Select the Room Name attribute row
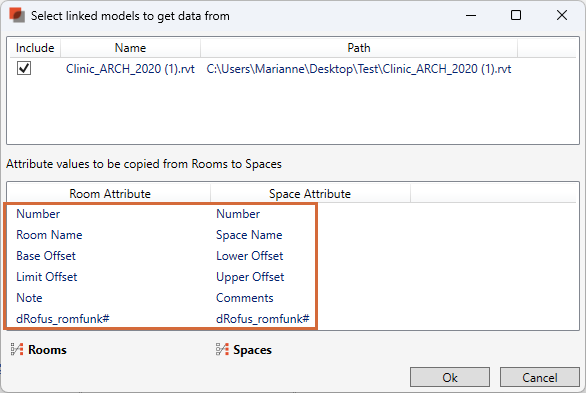 [x=161, y=235]
